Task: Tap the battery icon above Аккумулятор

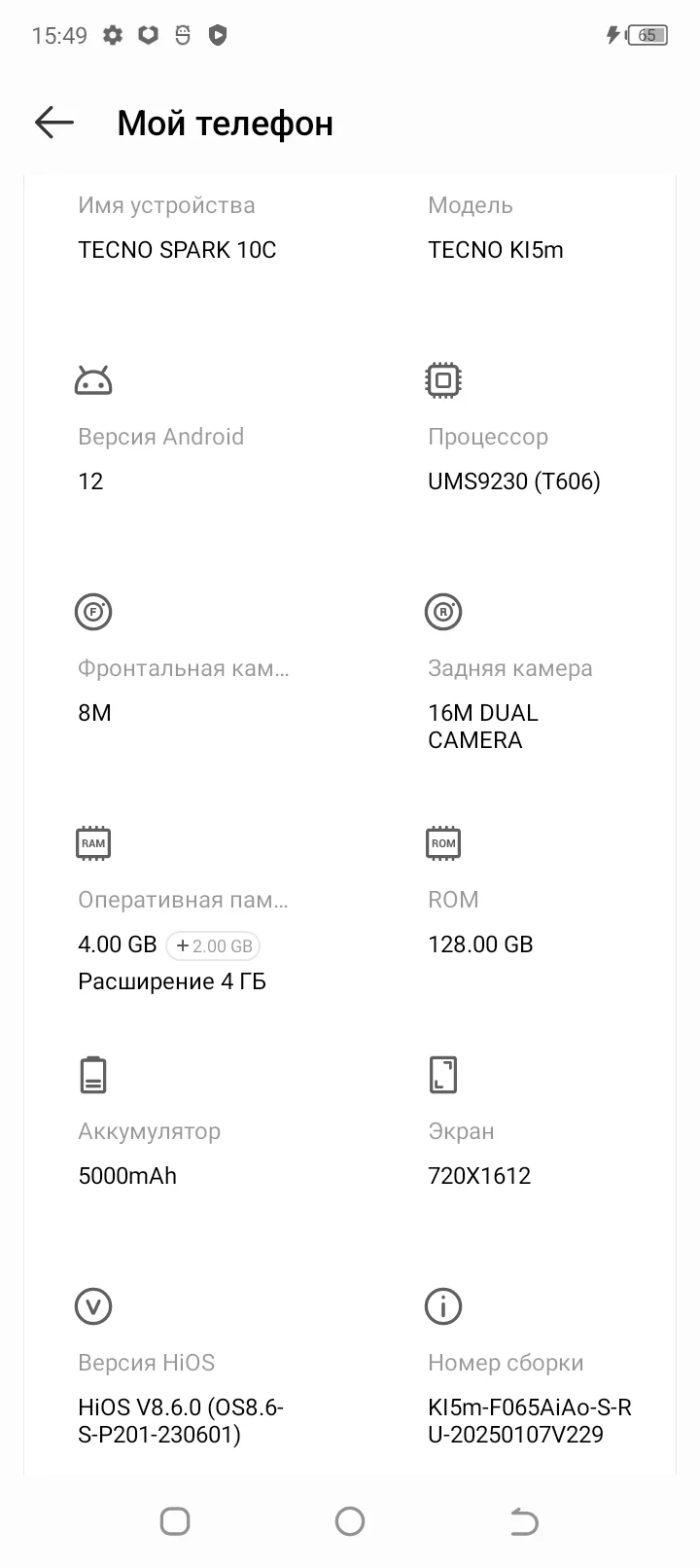Action: 93,1075
